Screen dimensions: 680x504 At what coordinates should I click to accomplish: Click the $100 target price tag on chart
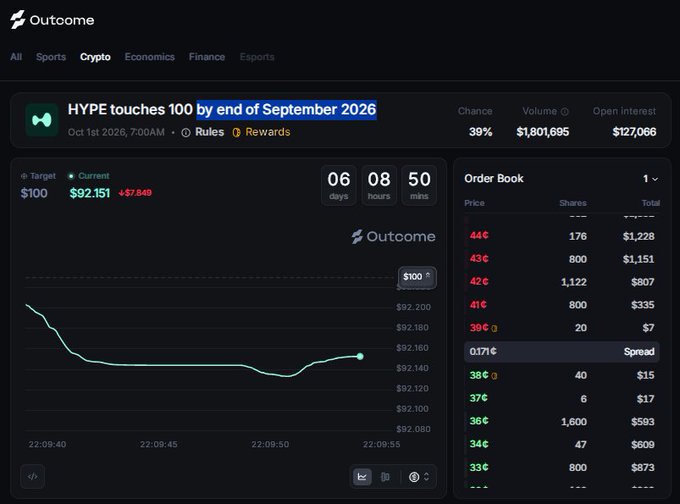click(417, 277)
